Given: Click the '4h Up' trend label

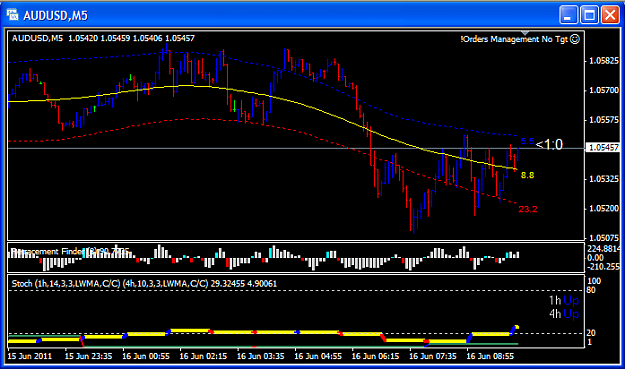Looking at the screenshot, I should point(564,314).
